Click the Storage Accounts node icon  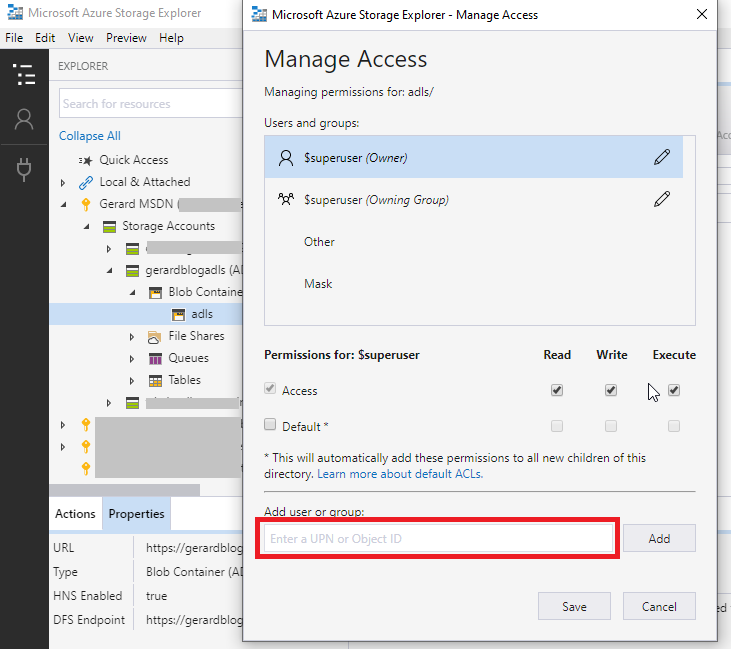110,227
